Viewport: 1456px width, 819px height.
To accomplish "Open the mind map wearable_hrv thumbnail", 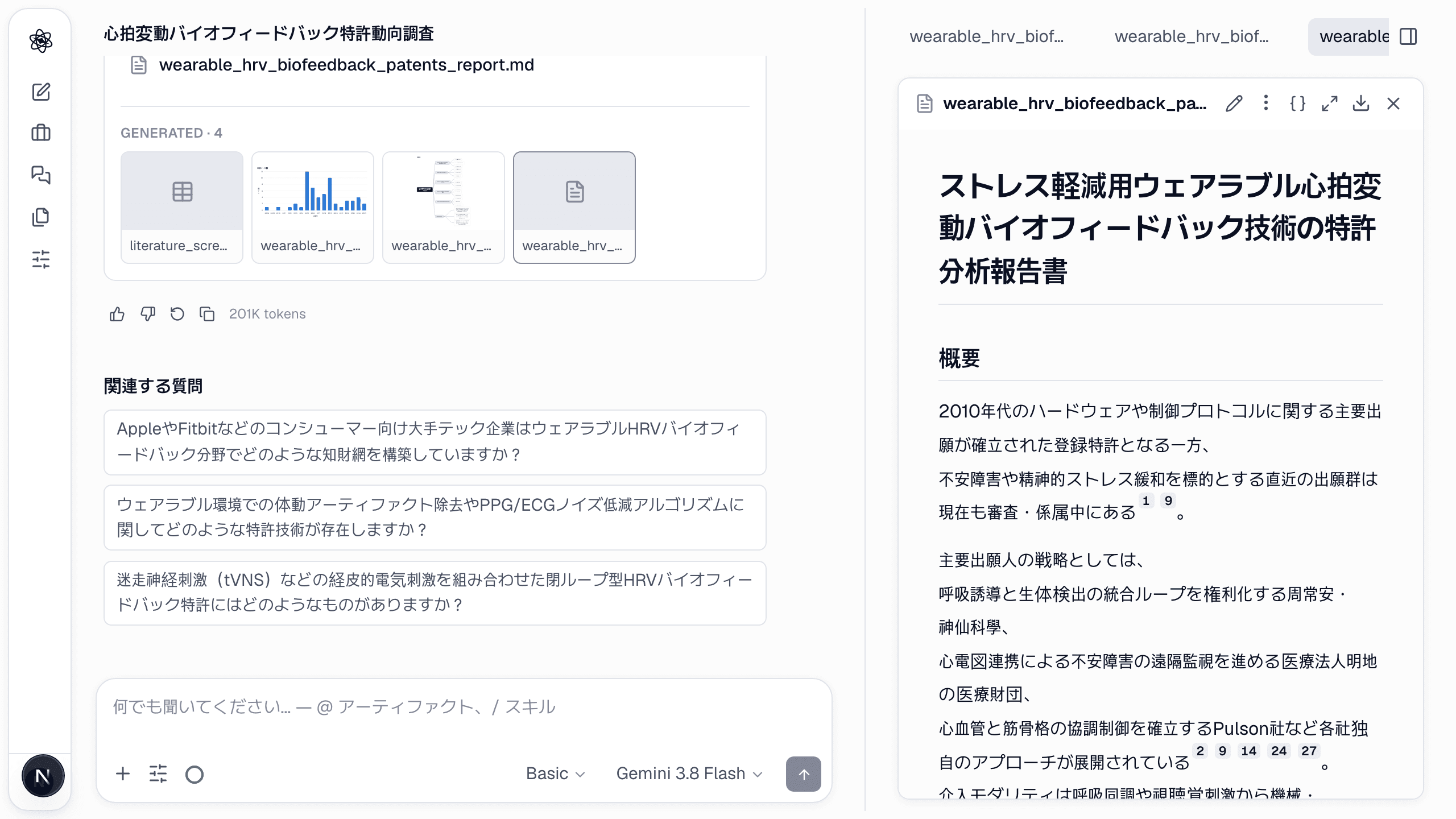I will pos(444,207).
